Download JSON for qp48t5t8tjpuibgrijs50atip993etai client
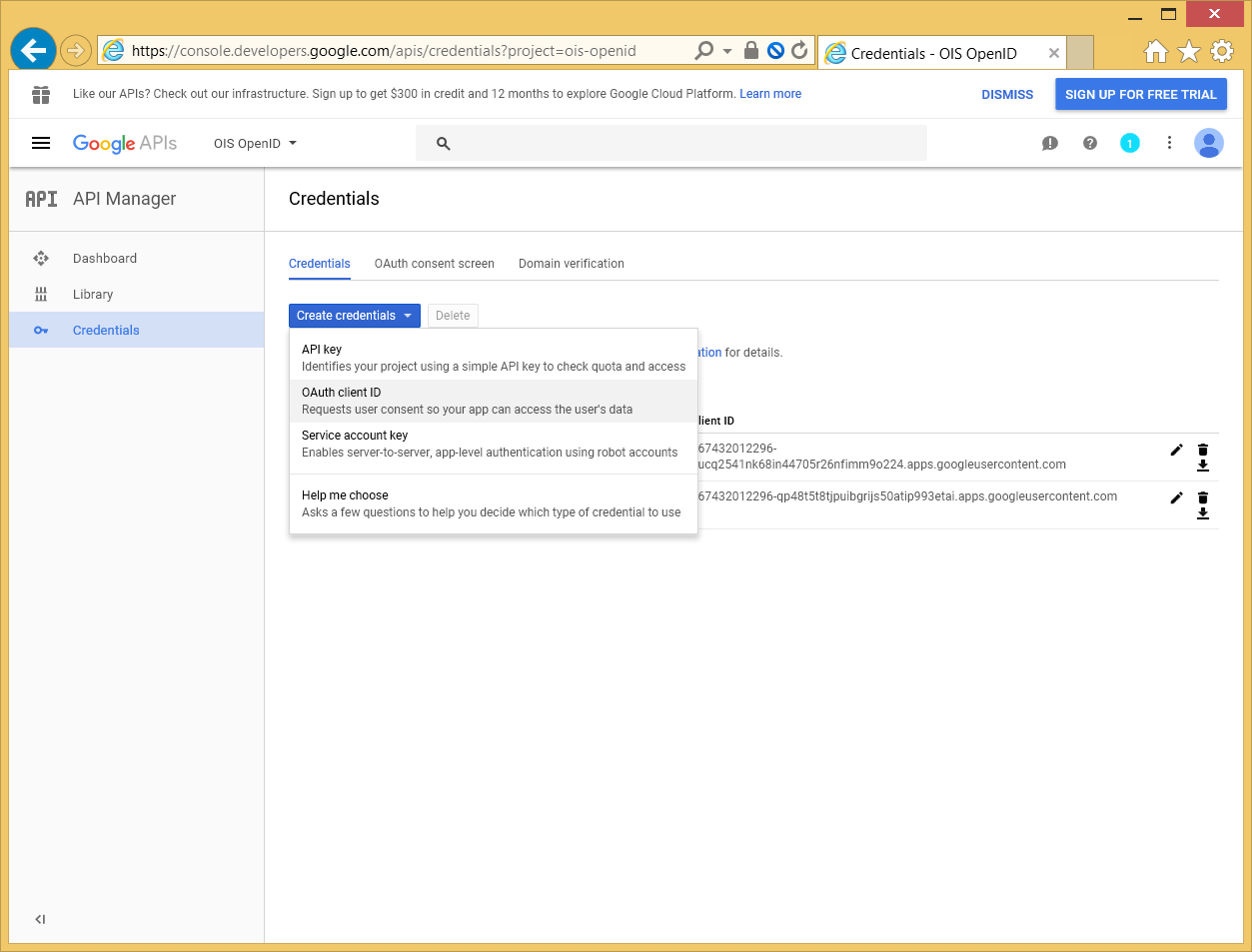The width and height of the screenshot is (1252, 952). tap(1203, 513)
